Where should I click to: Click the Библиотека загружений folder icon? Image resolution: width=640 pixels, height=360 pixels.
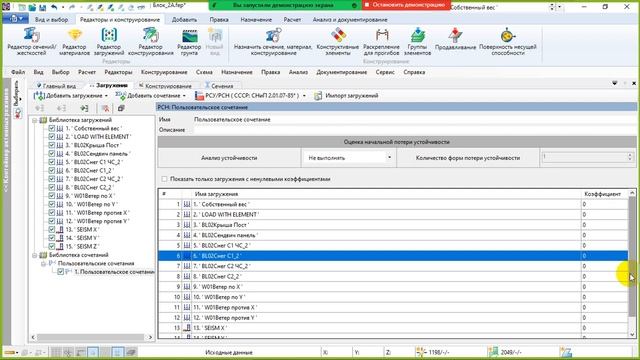click(x=43, y=120)
